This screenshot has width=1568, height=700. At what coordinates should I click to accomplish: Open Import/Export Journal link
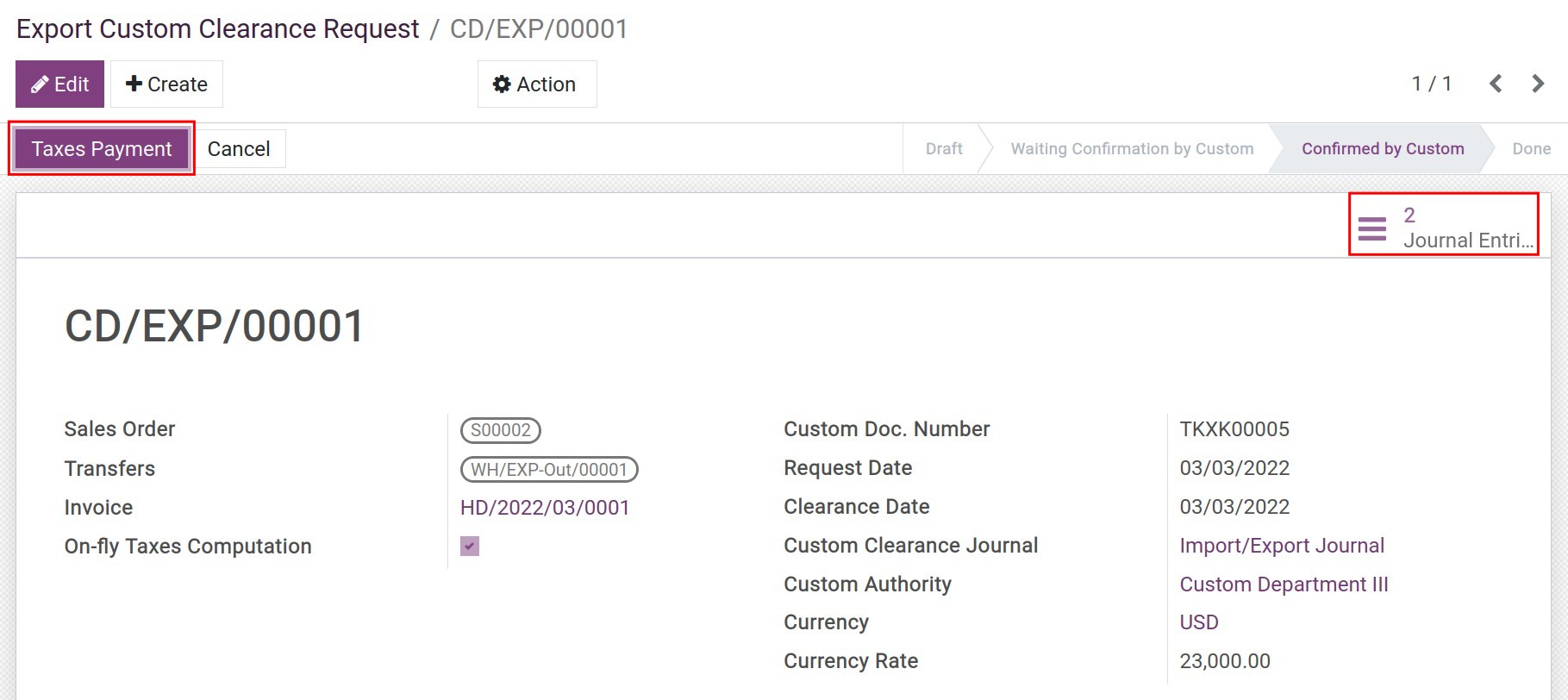[1282, 546]
